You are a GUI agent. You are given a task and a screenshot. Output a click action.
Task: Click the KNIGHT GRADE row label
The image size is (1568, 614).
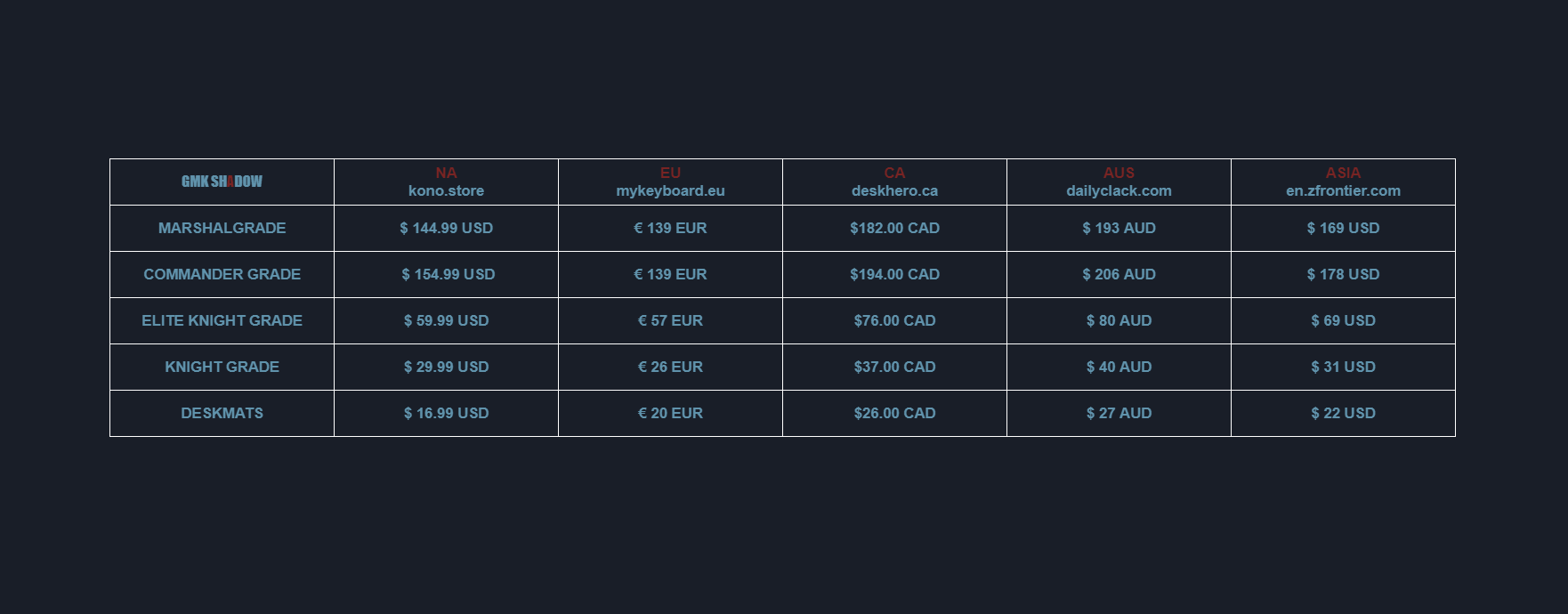tap(222, 367)
